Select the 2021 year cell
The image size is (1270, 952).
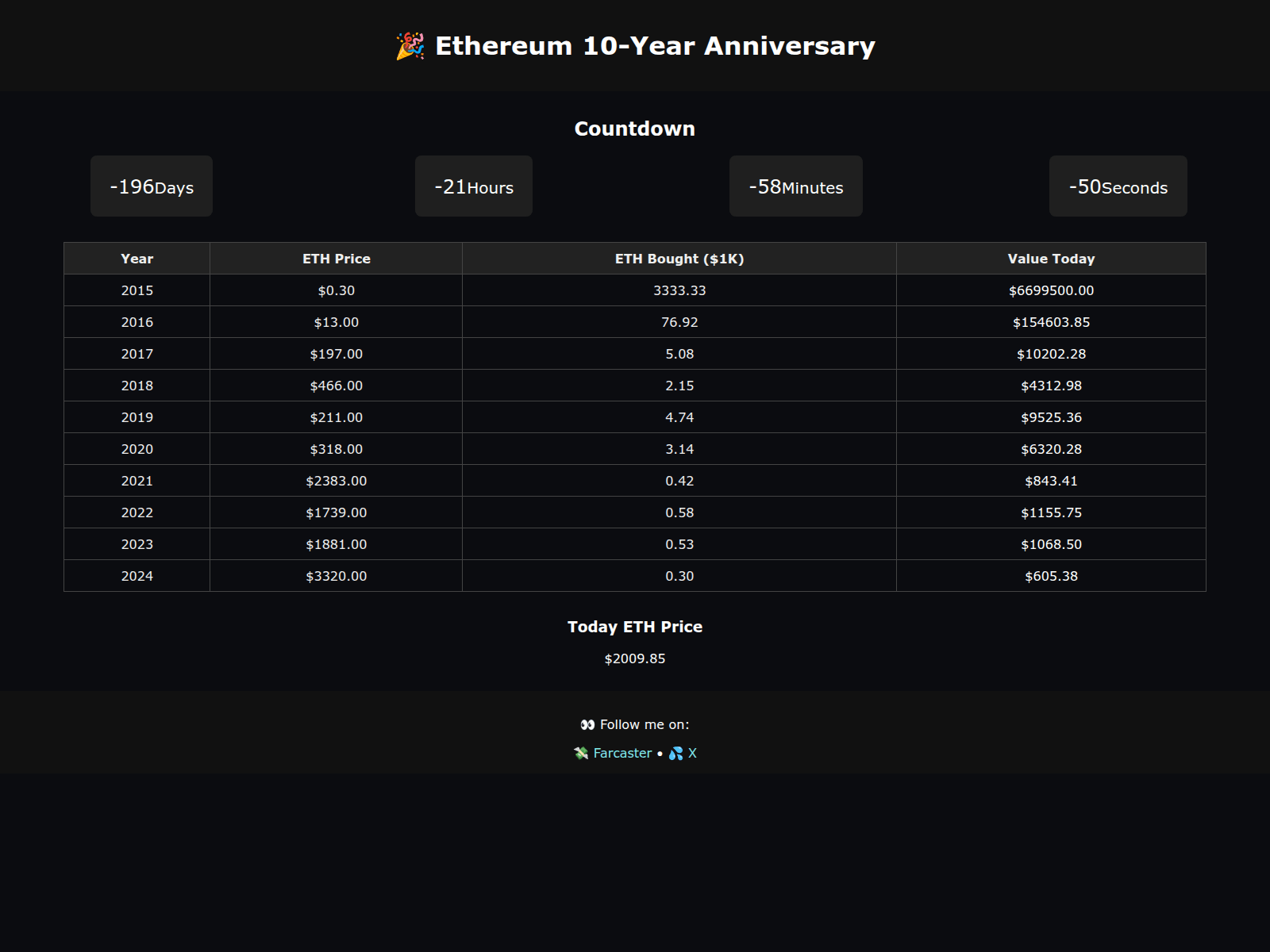[137, 481]
